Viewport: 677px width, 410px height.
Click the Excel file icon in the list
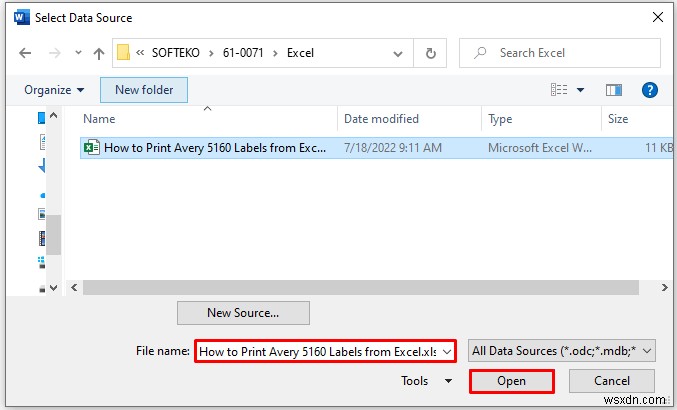[92, 148]
